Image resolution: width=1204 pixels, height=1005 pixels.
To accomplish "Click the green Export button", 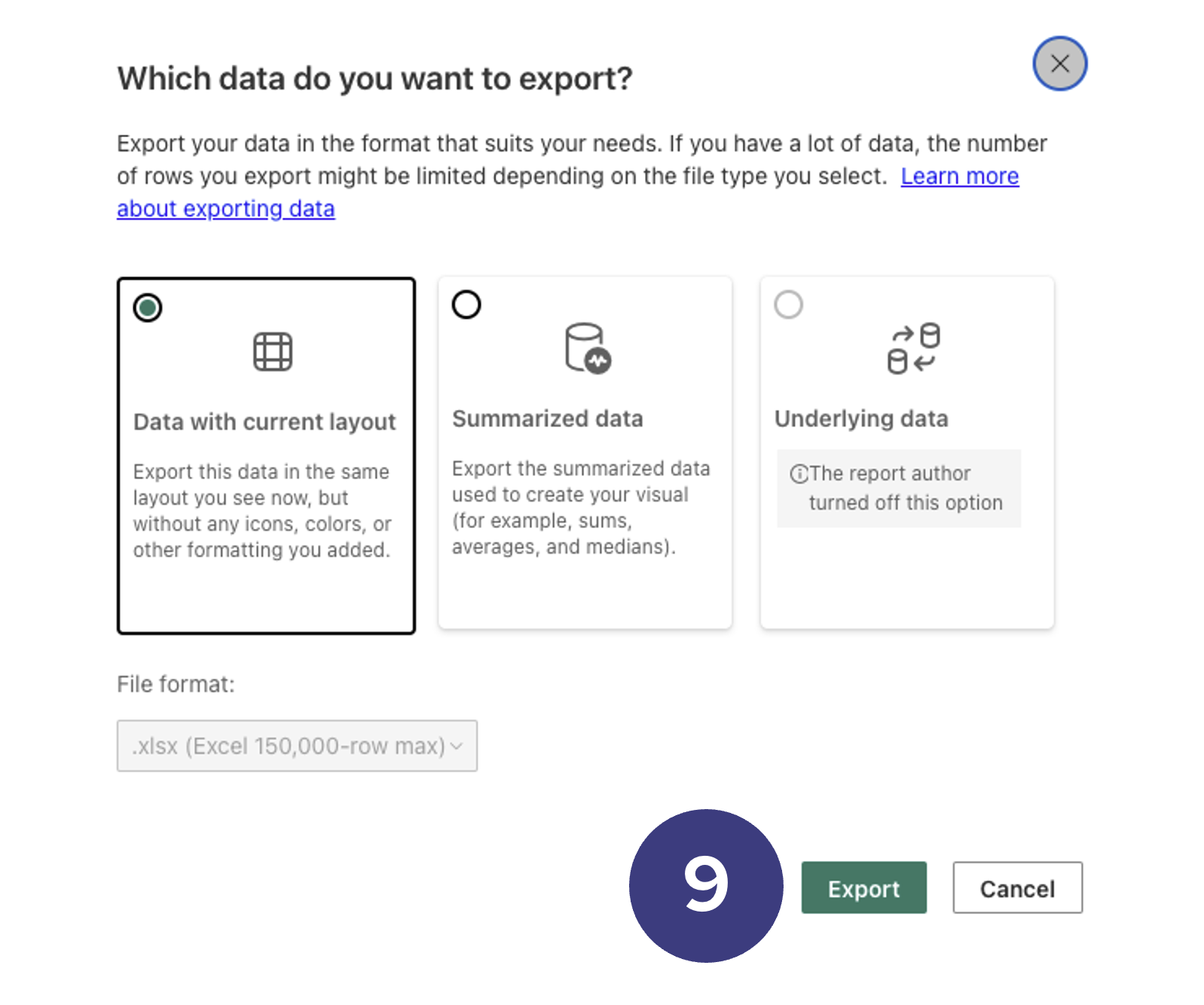I will pos(863,887).
